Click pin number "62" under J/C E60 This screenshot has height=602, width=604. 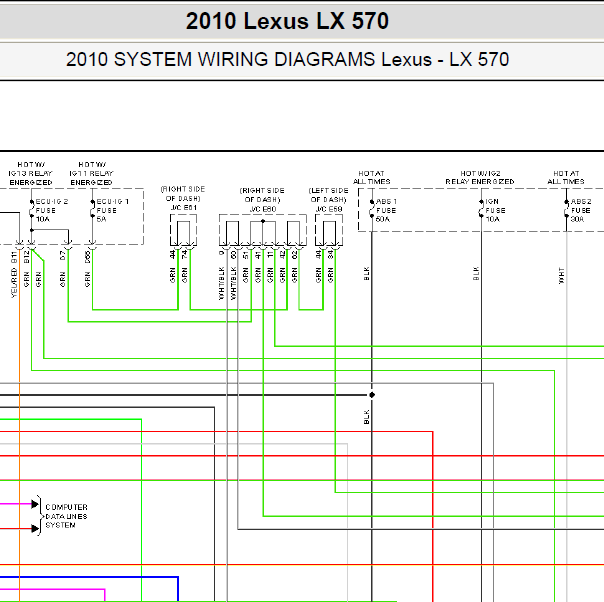(295, 255)
